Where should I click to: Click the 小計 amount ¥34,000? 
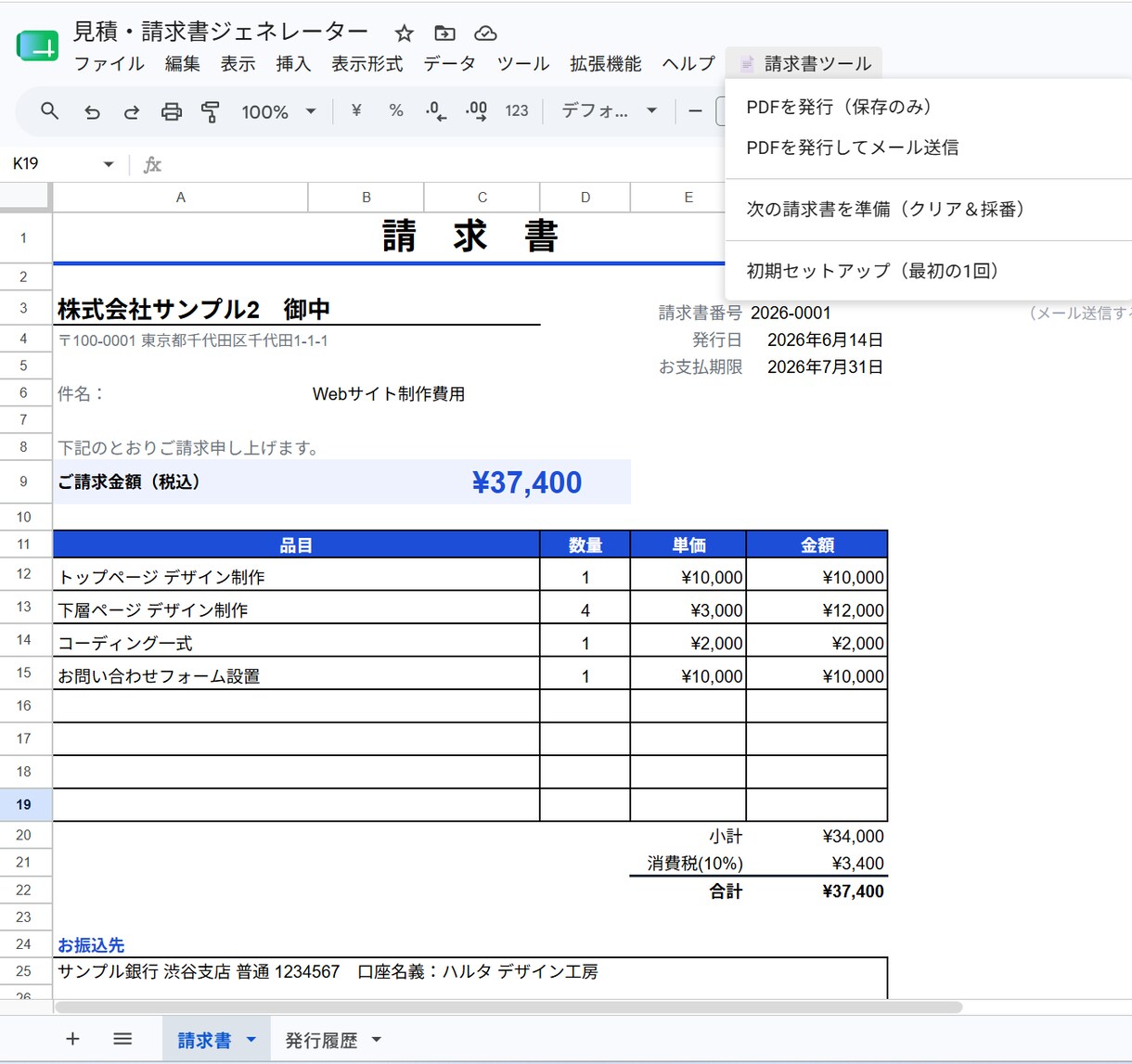pyautogui.click(x=853, y=837)
